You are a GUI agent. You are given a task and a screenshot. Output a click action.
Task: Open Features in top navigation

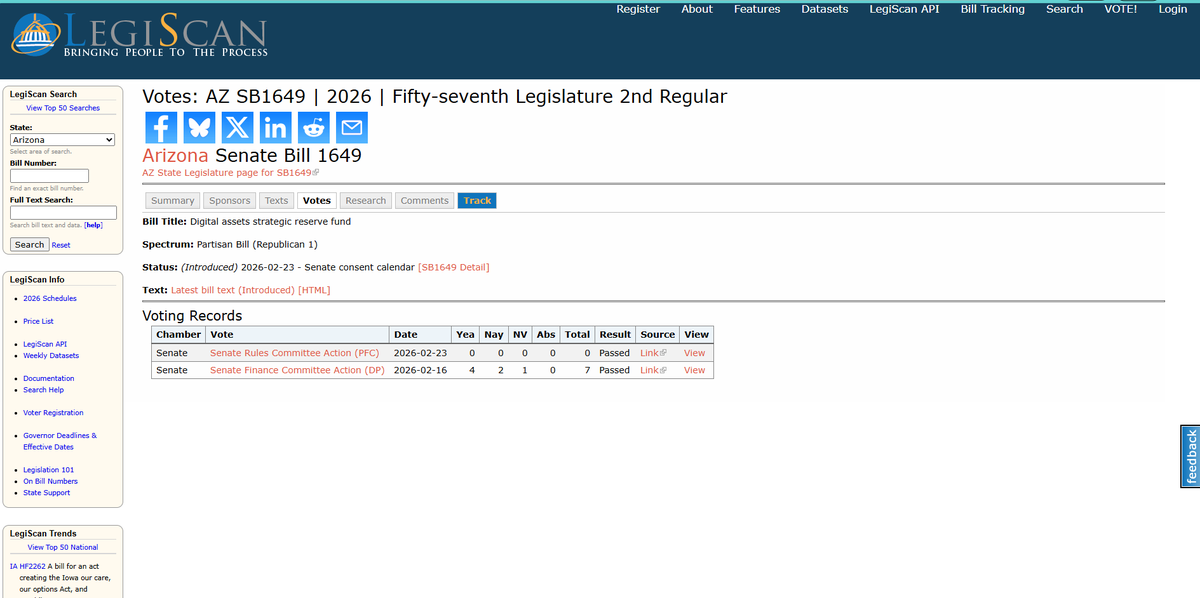(x=757, y=9)
